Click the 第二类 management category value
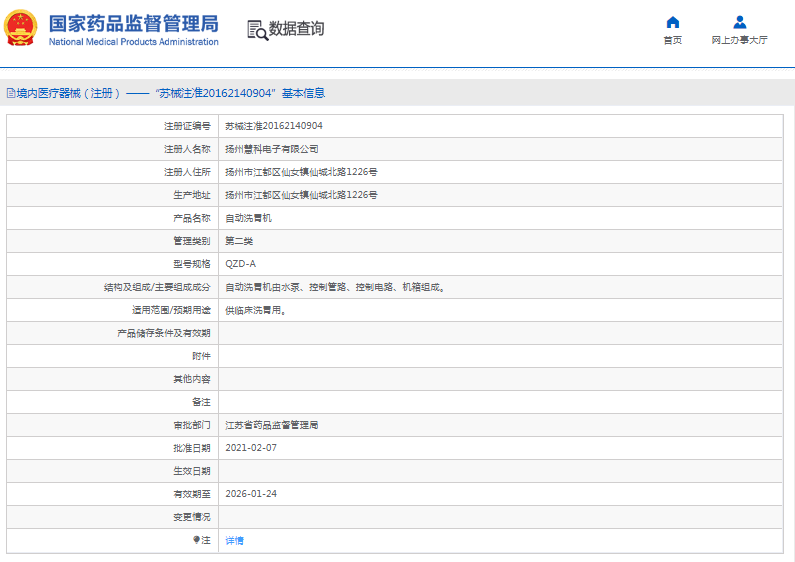The width and height of the screenshot is (795, 562). coord(239,241)
